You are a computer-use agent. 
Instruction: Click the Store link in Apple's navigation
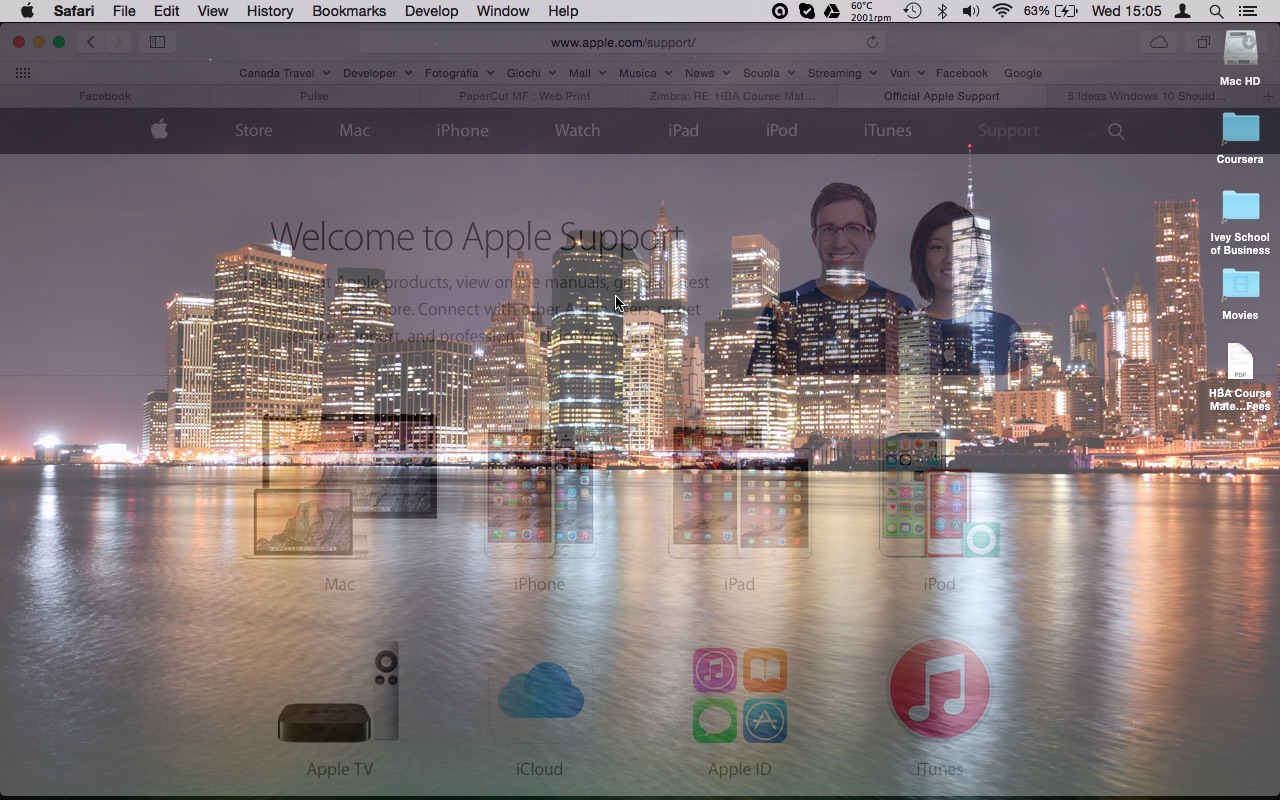[253, 130]
